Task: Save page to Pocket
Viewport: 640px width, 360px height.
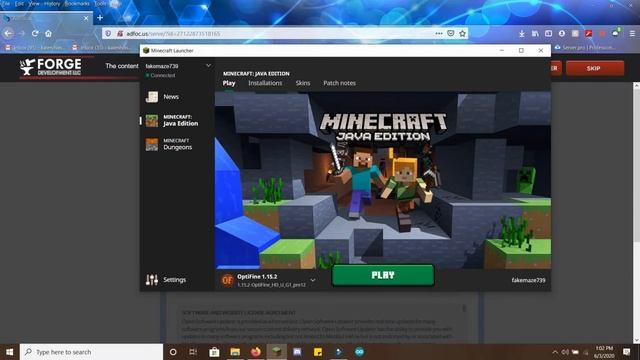Action: [x=451, y=33]
